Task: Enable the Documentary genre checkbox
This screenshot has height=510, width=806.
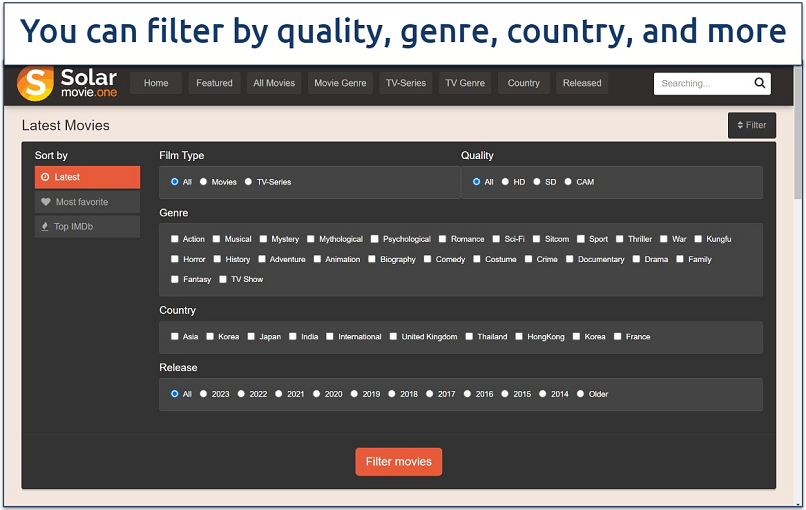Action: [570, 259]
